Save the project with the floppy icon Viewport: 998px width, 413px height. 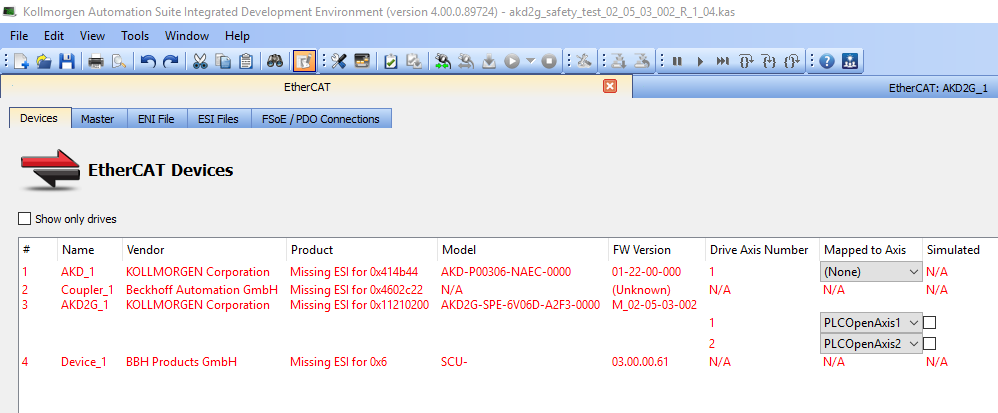click(67, 61)
